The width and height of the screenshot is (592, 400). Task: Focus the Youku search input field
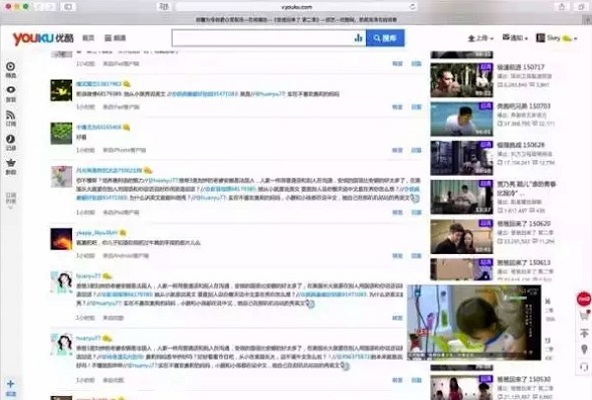(x=263, y=38)
